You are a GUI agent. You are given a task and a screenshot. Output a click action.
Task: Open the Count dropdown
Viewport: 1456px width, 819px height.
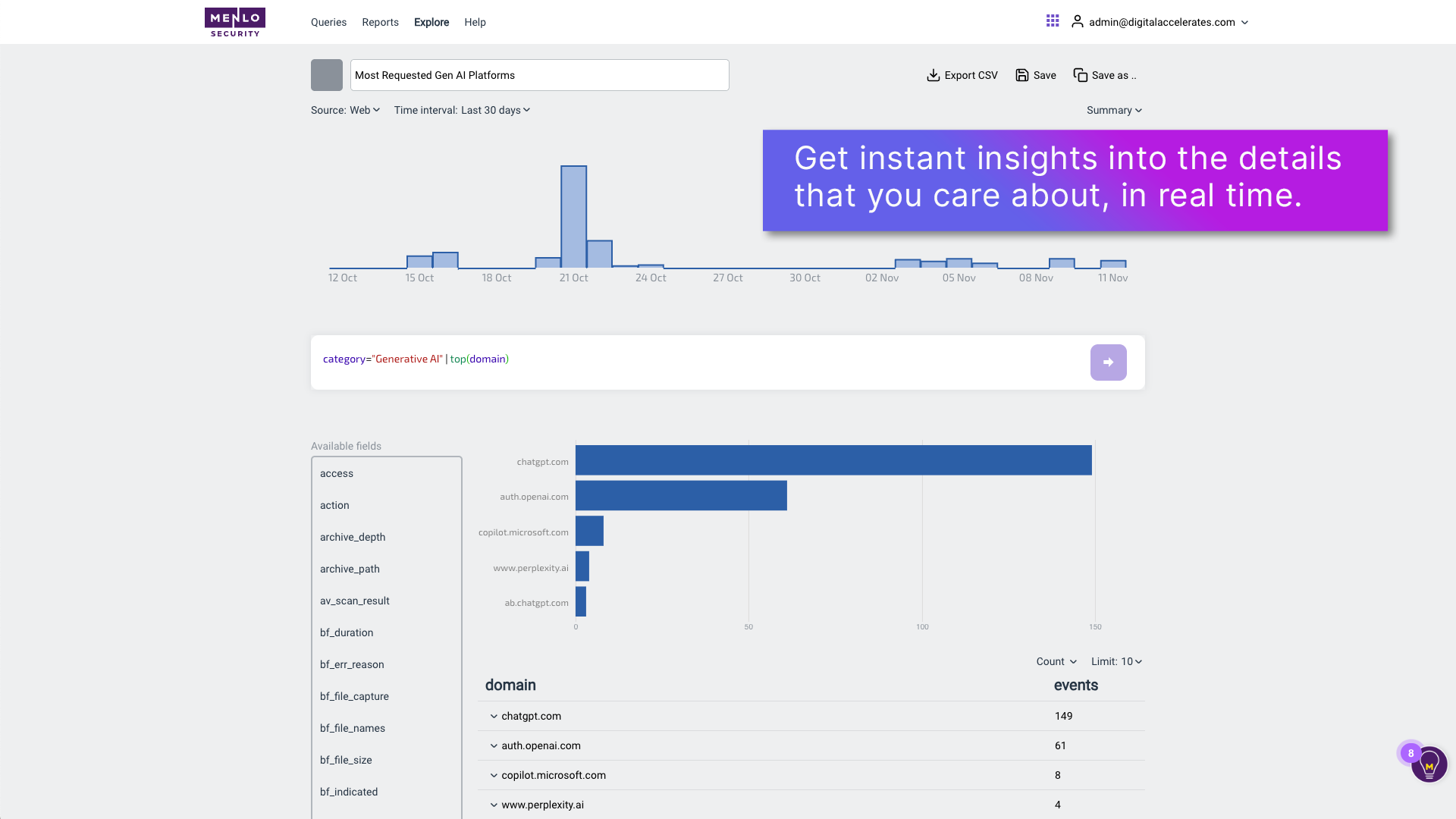[1056, 661]
